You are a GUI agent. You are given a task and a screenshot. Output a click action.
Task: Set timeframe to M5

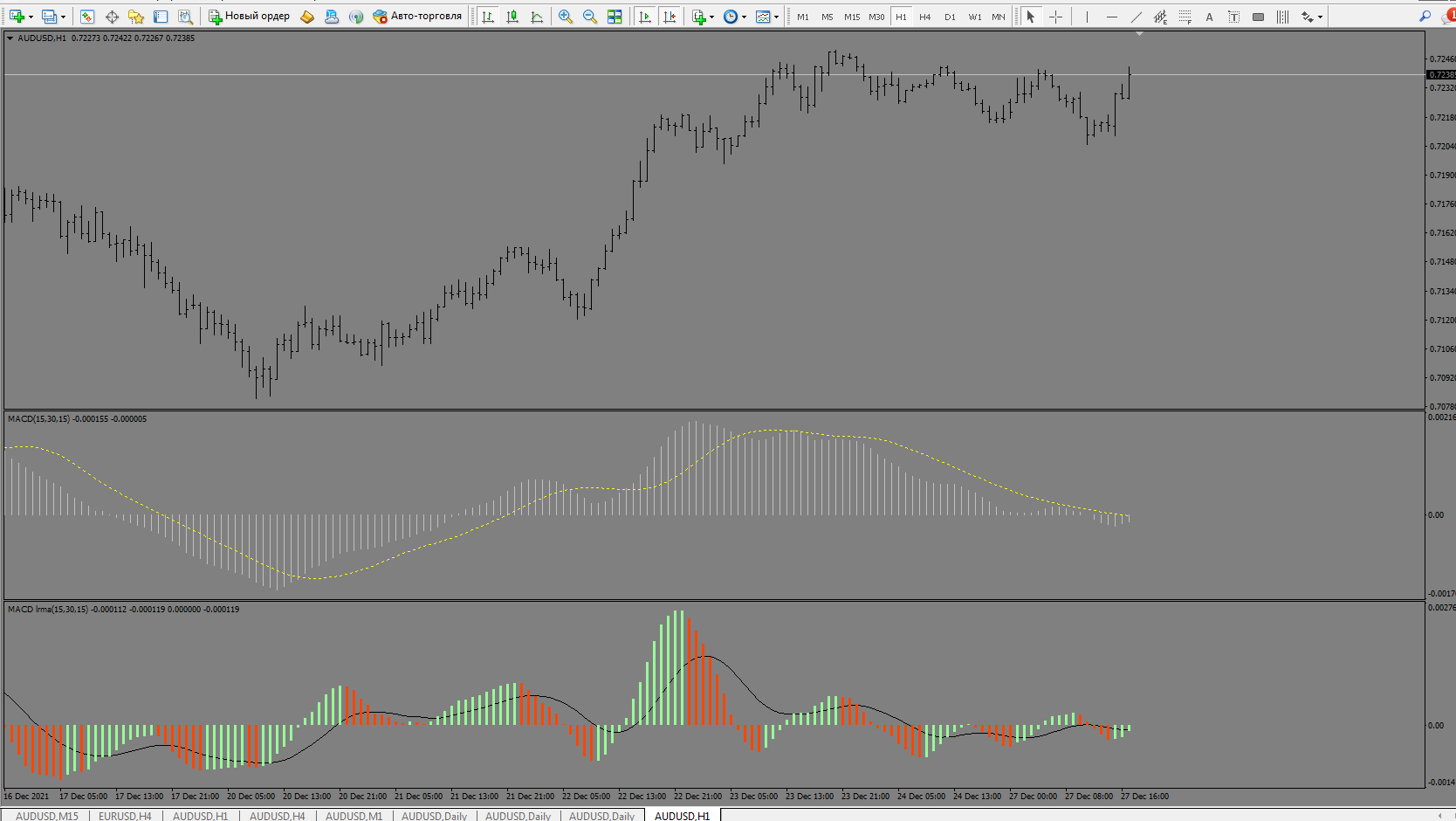coord(828,17)
